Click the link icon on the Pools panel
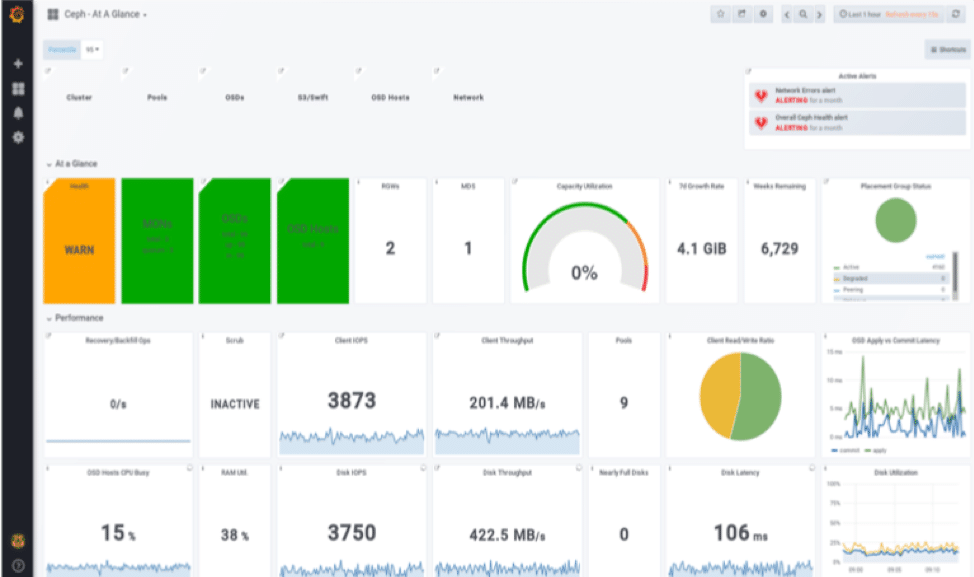974x577 pixels. point(125,71)
